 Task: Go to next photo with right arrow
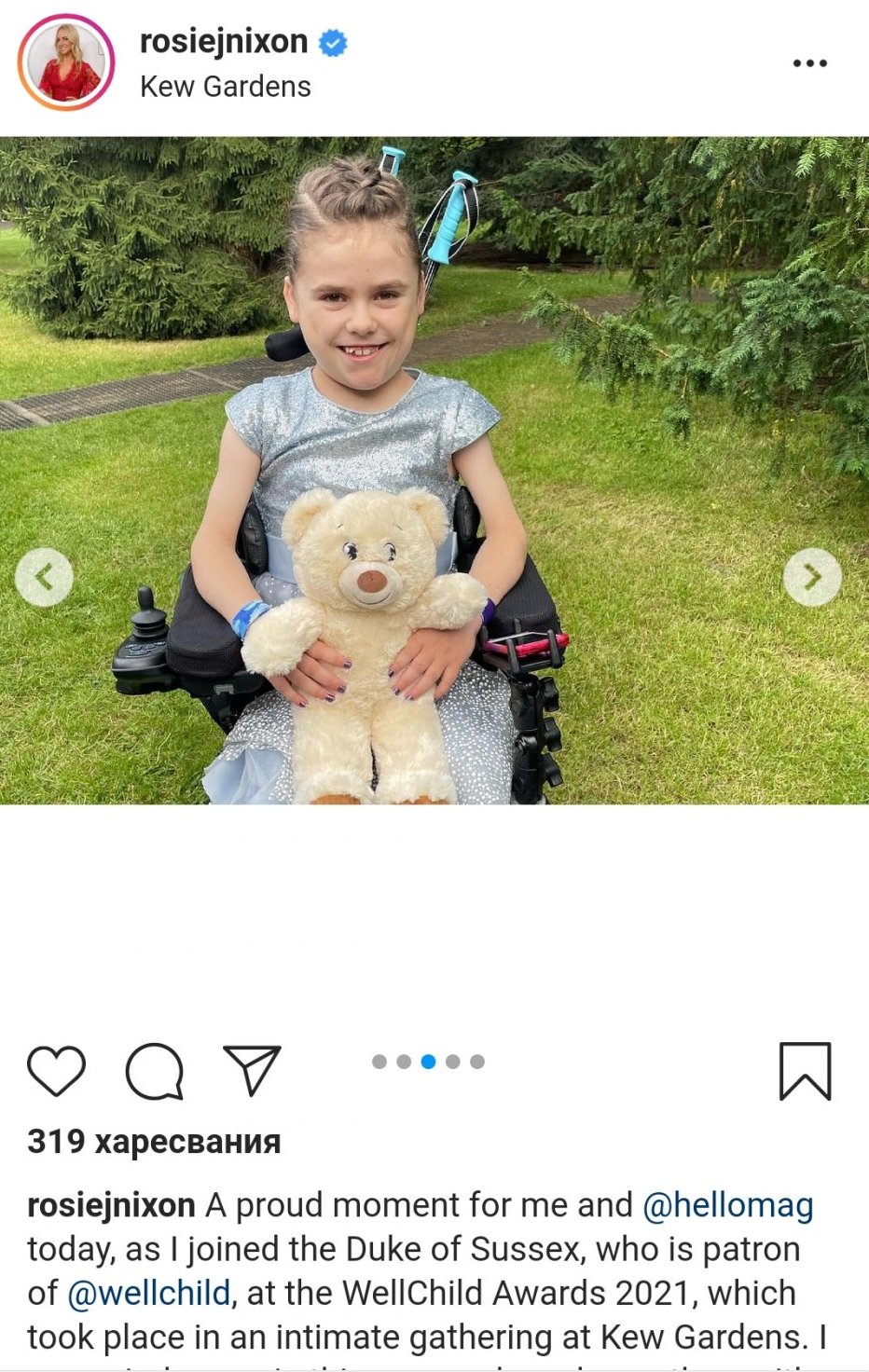pyautogui.click(x=812, y=578)
